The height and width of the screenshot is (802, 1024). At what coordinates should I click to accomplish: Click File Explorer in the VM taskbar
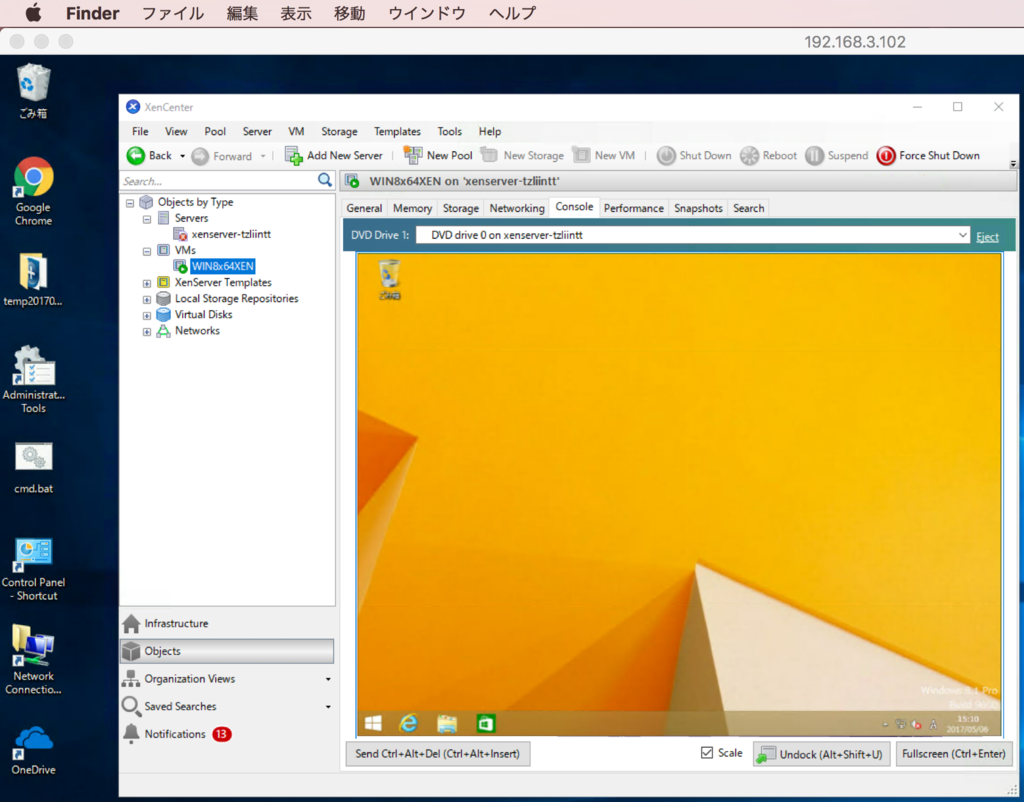(447, 723)
